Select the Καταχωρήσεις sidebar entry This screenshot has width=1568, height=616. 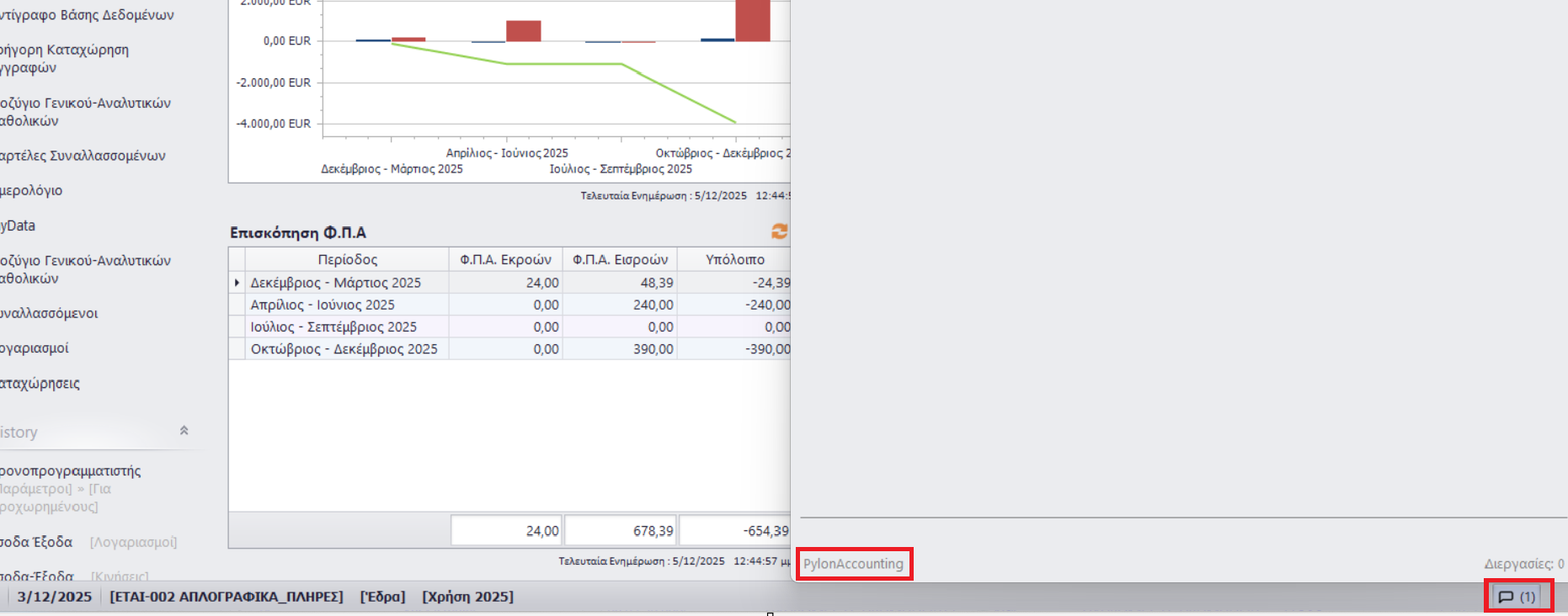click(x=40, y=383)
